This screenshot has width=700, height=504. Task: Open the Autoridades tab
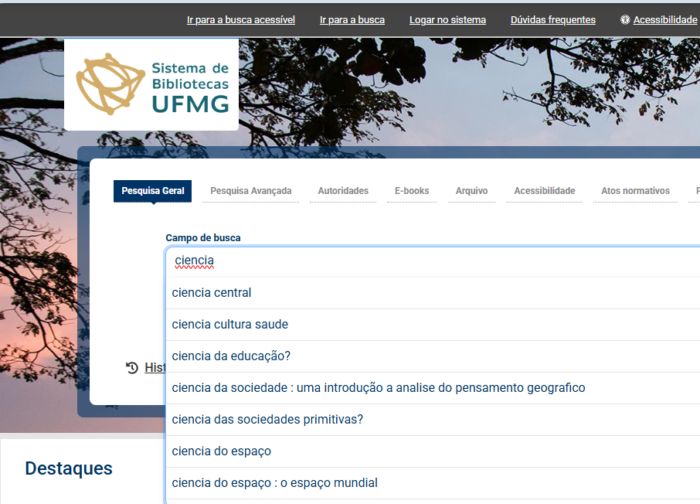pyautogui.click(x=343, y=191)
